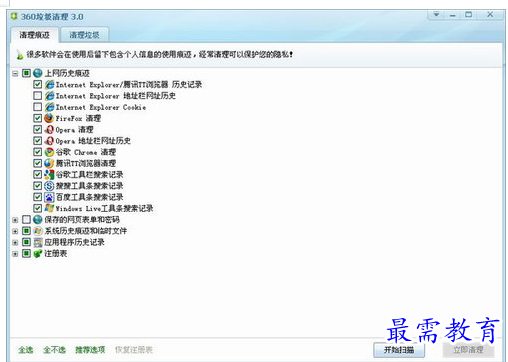Image resolution: width=508 pixels, height=362 pixels.
Task: Click the 开始扫描 button
Action: tap(399, 350)
